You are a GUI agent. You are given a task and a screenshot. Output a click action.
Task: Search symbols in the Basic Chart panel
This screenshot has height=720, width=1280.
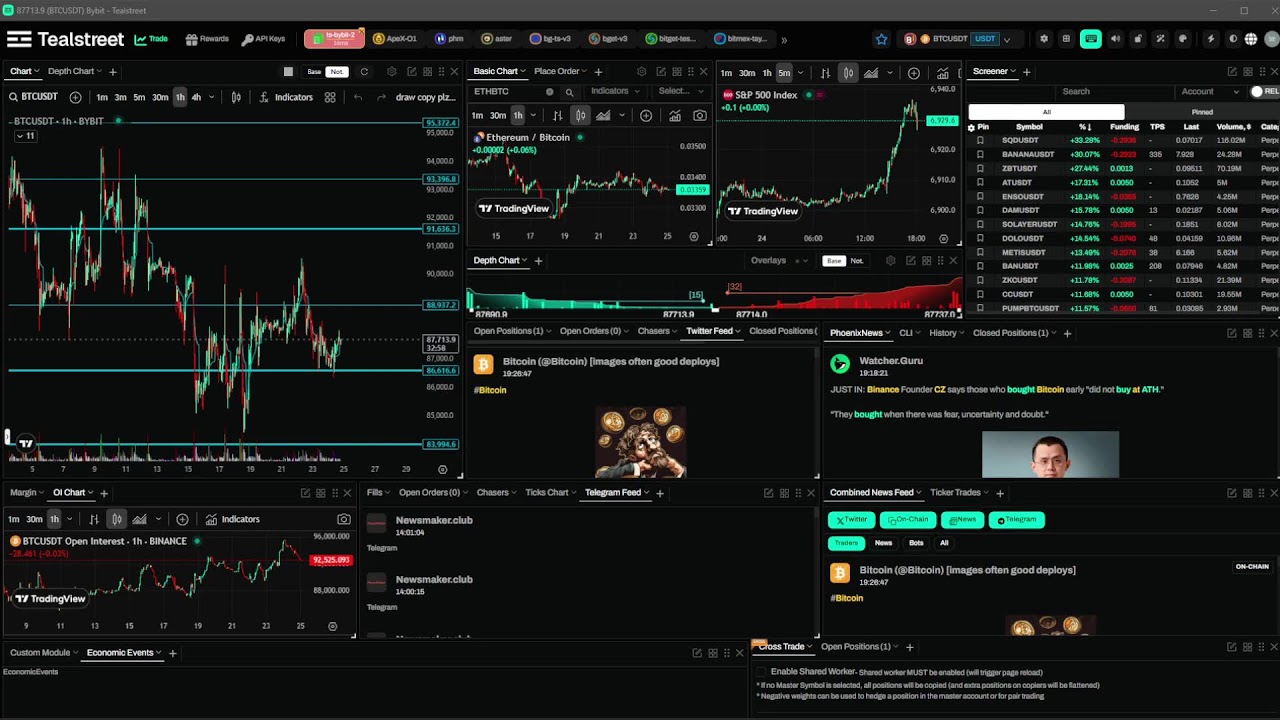coord(569,92)
